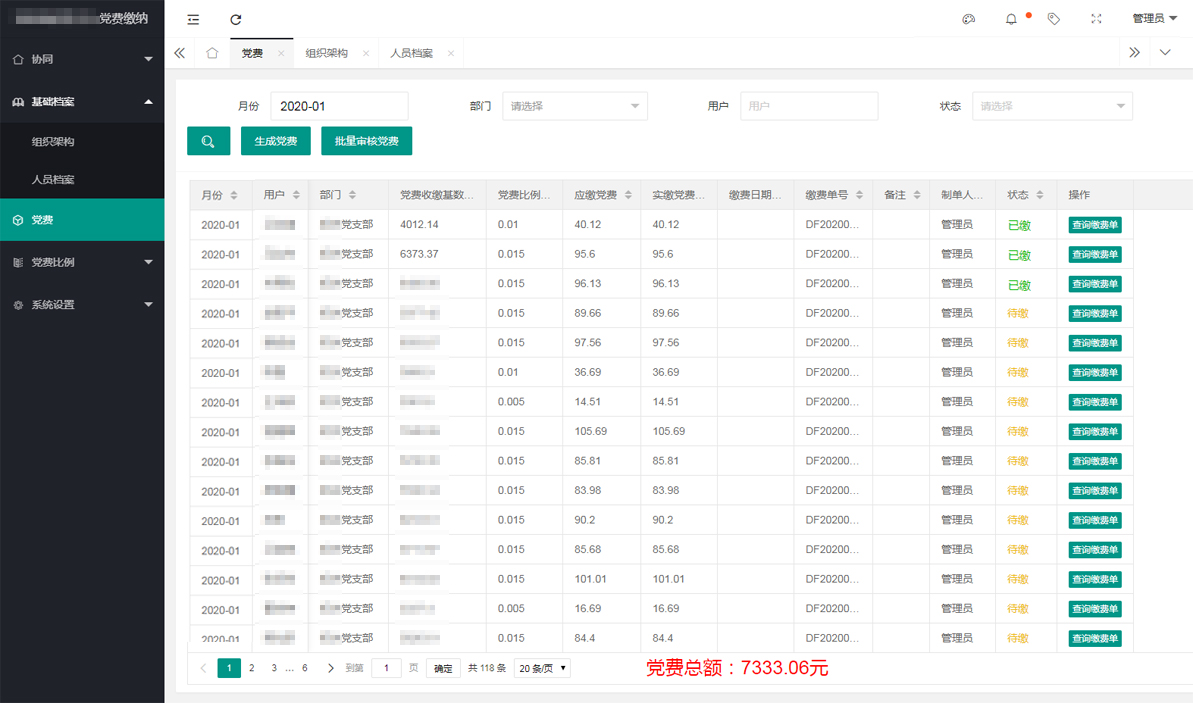The height and width of the screenshot is (703, 1193).
Task: Click the refresh icon in the top bar
Action: point(236,19)
